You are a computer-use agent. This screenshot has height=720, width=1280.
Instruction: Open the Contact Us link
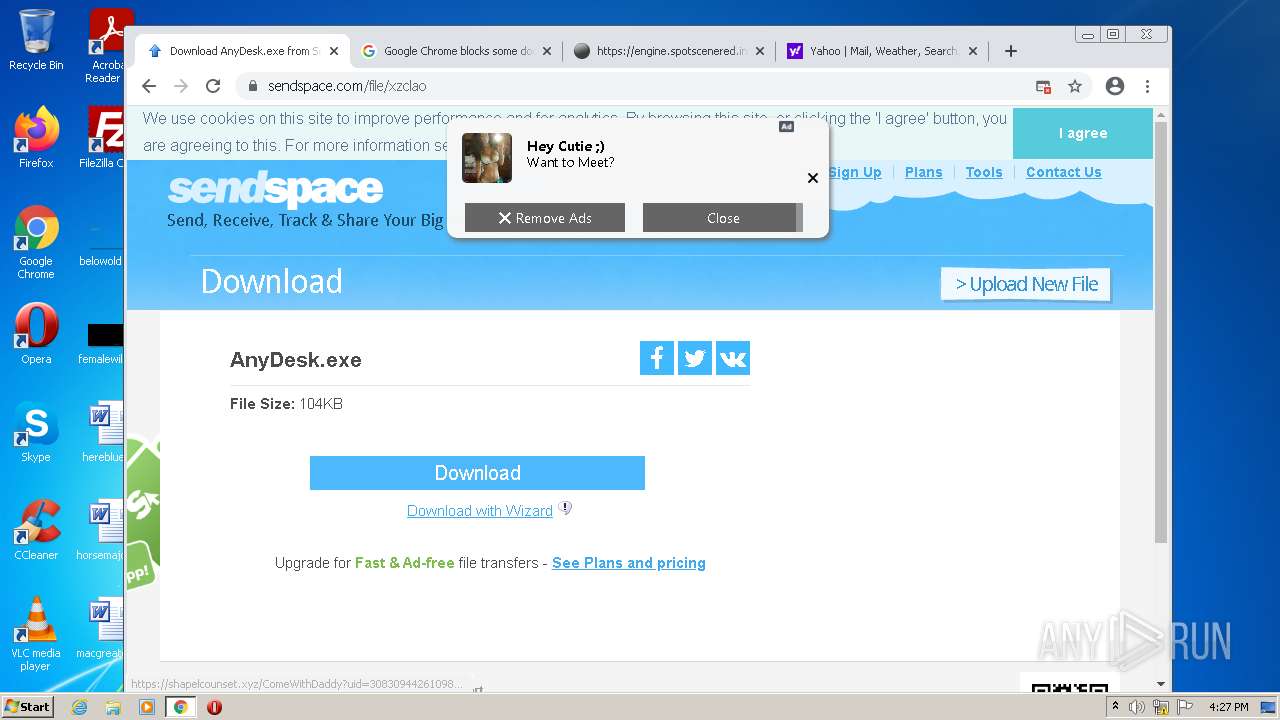pos(1064,172)
